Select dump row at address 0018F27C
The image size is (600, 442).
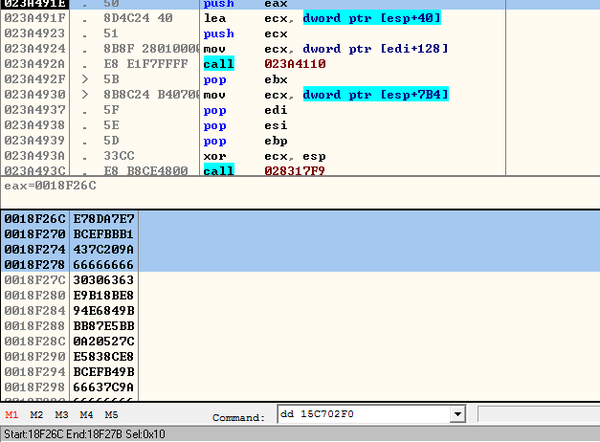point(300,280)
